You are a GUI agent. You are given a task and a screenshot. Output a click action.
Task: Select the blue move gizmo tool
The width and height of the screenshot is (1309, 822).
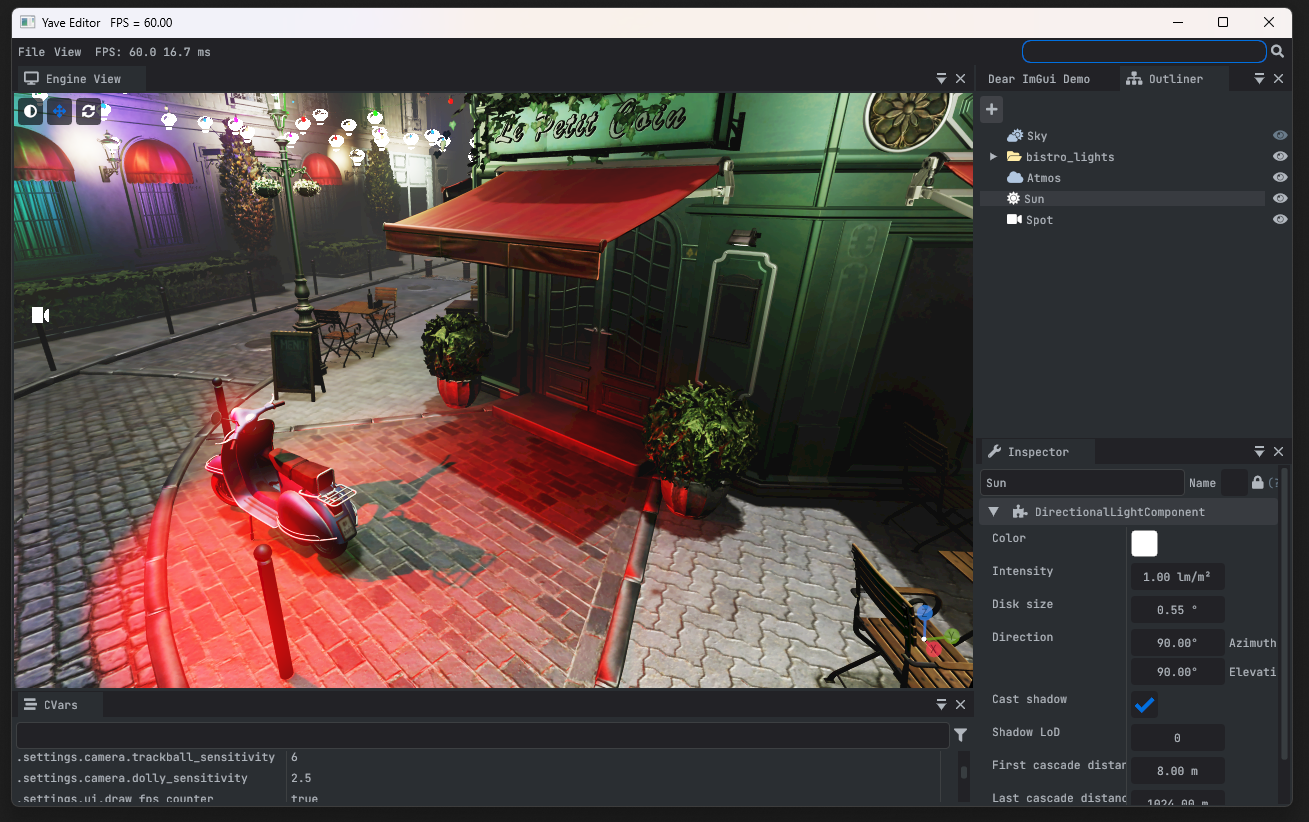(60, 111)
